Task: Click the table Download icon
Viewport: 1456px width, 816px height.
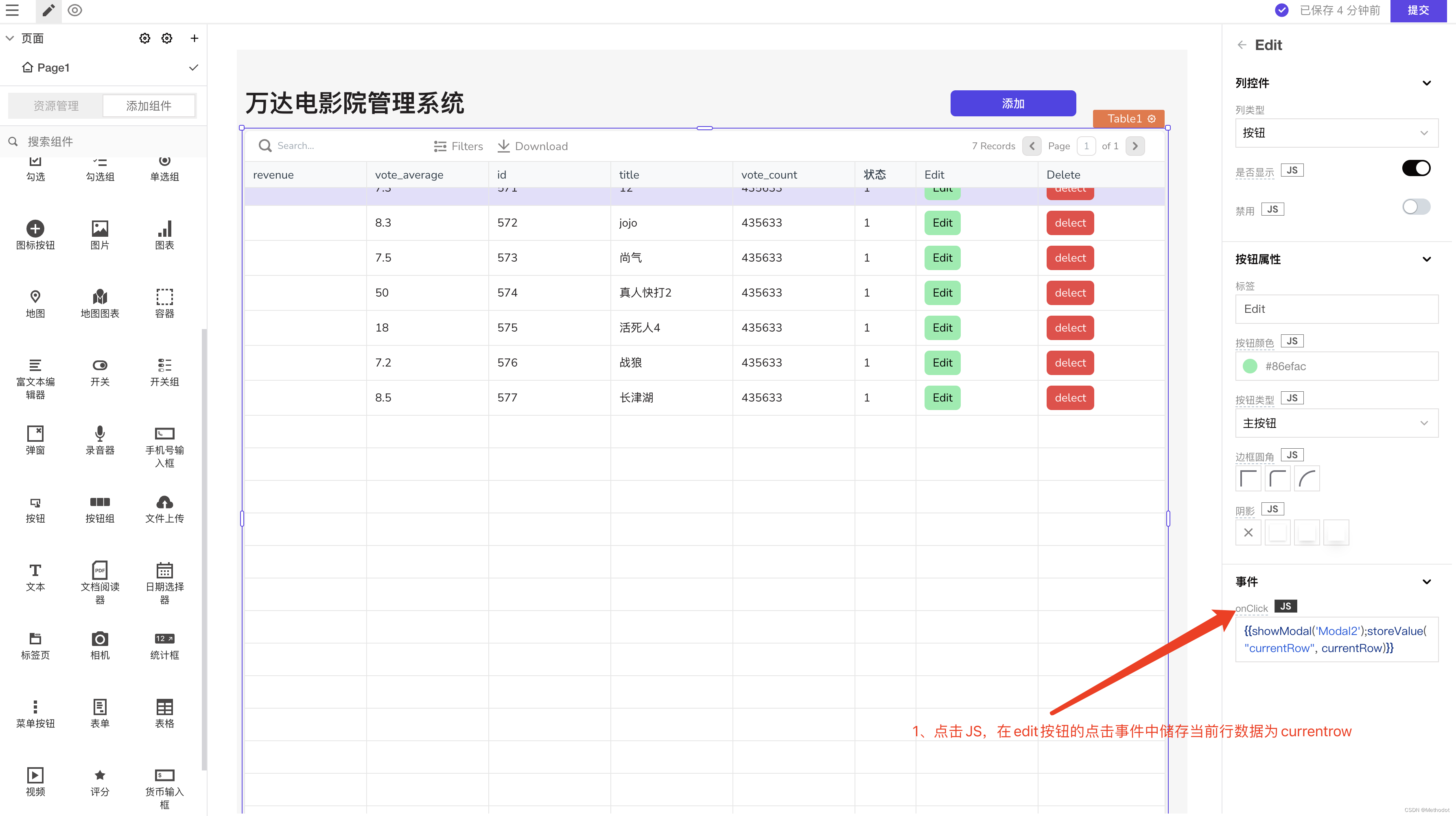Action: tap(504, 146)
